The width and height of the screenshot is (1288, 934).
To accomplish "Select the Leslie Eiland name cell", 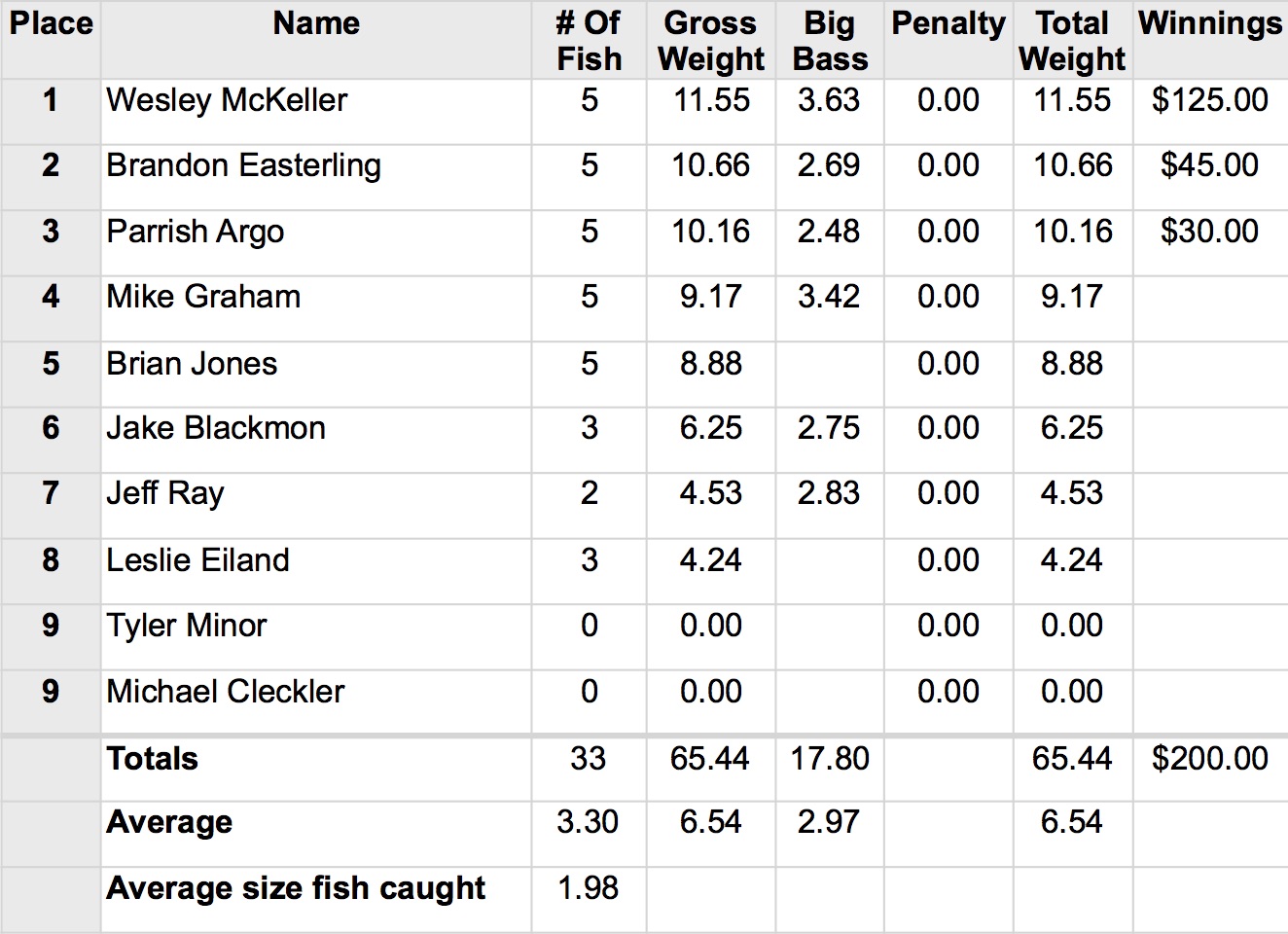I will [x=197, y=560].
